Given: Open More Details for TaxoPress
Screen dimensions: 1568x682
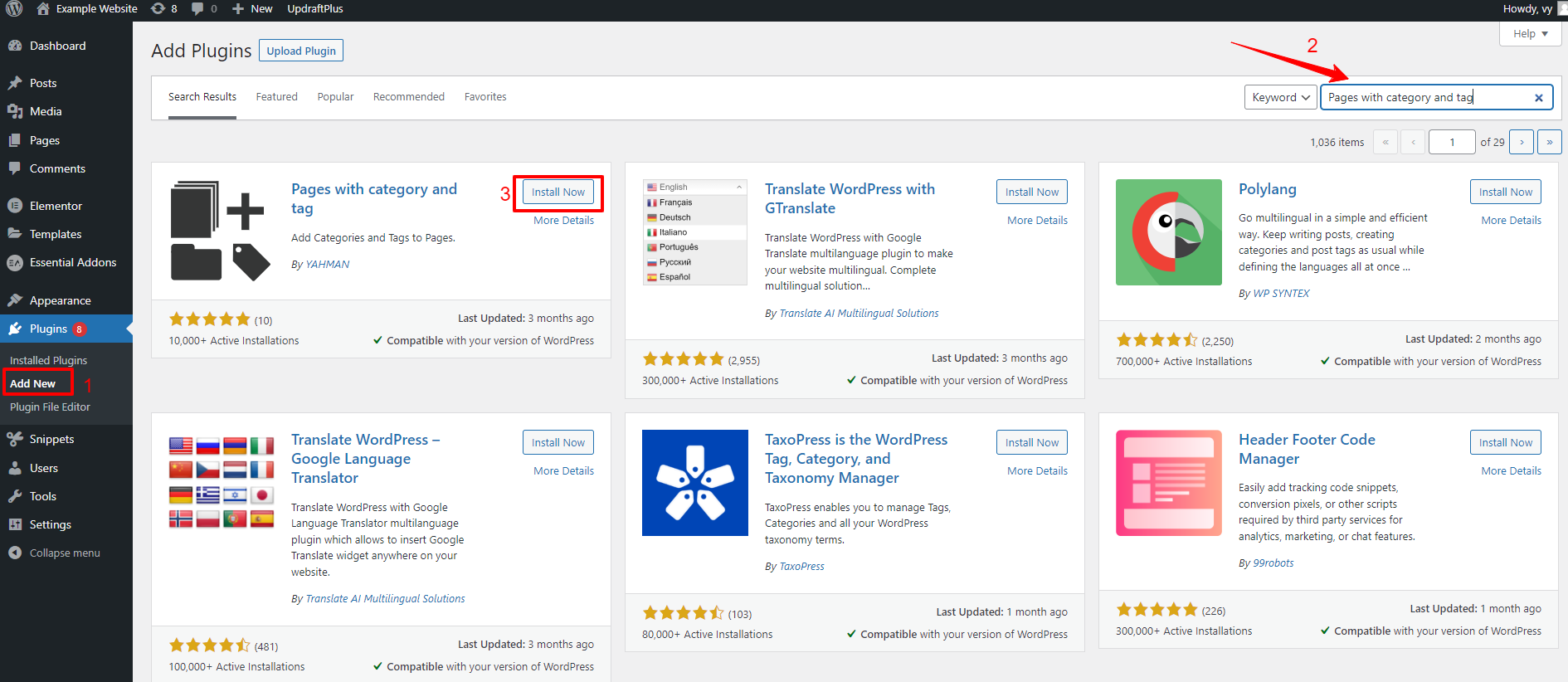Looking at the screenshot, I should click(x=1038, y=470).
